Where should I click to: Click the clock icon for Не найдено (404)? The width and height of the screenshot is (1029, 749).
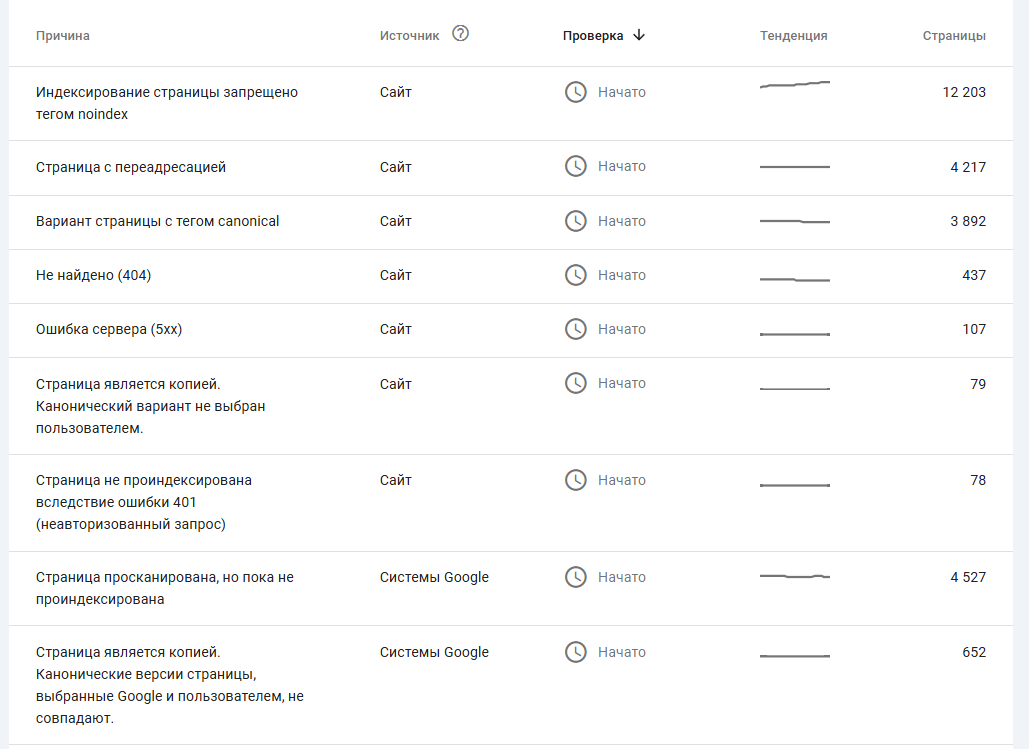(576, 275)
